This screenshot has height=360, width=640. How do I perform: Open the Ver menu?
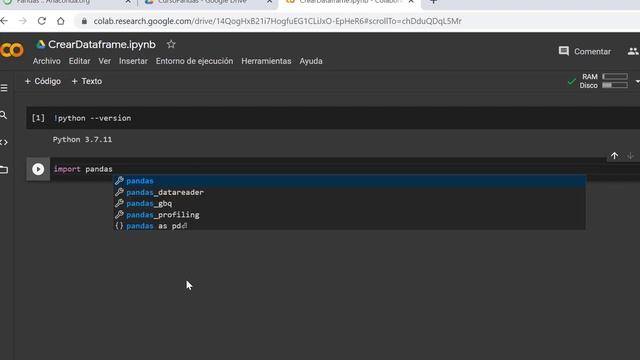click(x=104, y=61)
